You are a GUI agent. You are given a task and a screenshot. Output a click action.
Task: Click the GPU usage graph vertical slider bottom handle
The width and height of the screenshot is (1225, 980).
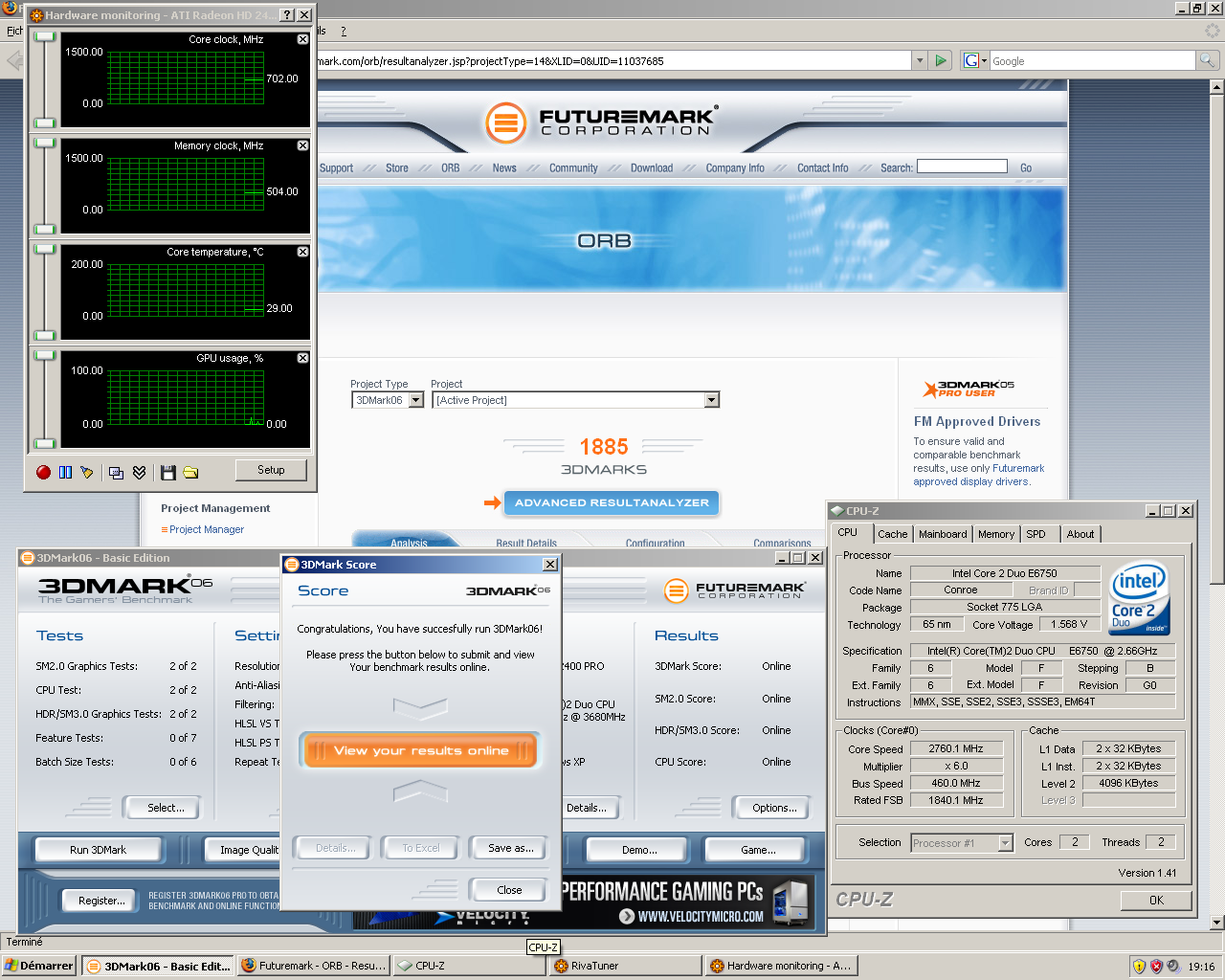(x=44, y=442)
